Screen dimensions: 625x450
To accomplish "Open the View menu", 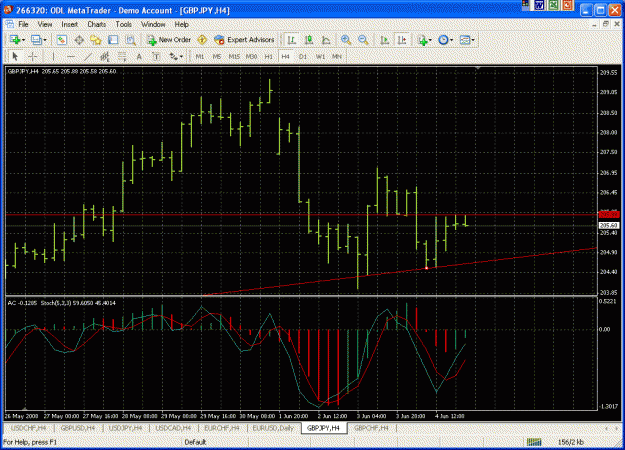I will tap(45, 24).
